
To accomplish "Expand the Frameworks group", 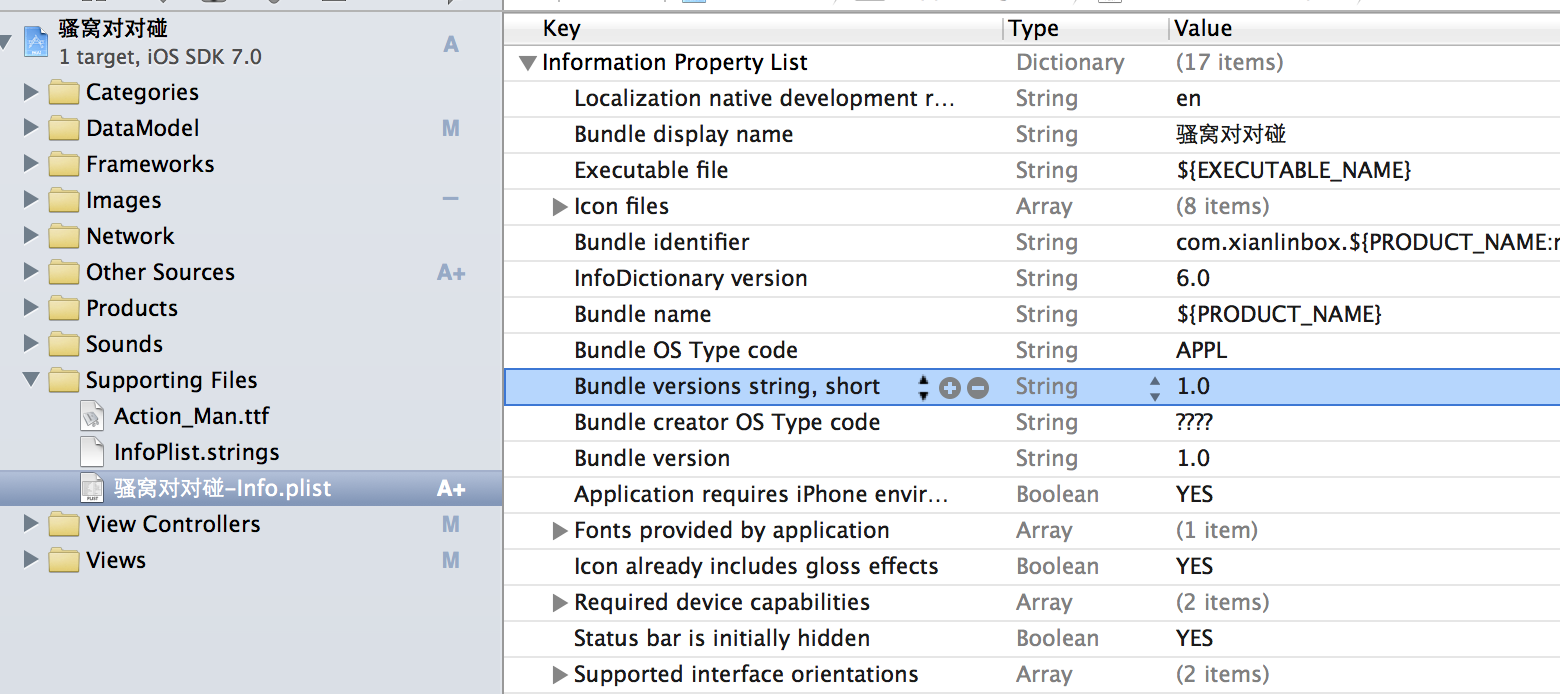I will pos(31,165).
